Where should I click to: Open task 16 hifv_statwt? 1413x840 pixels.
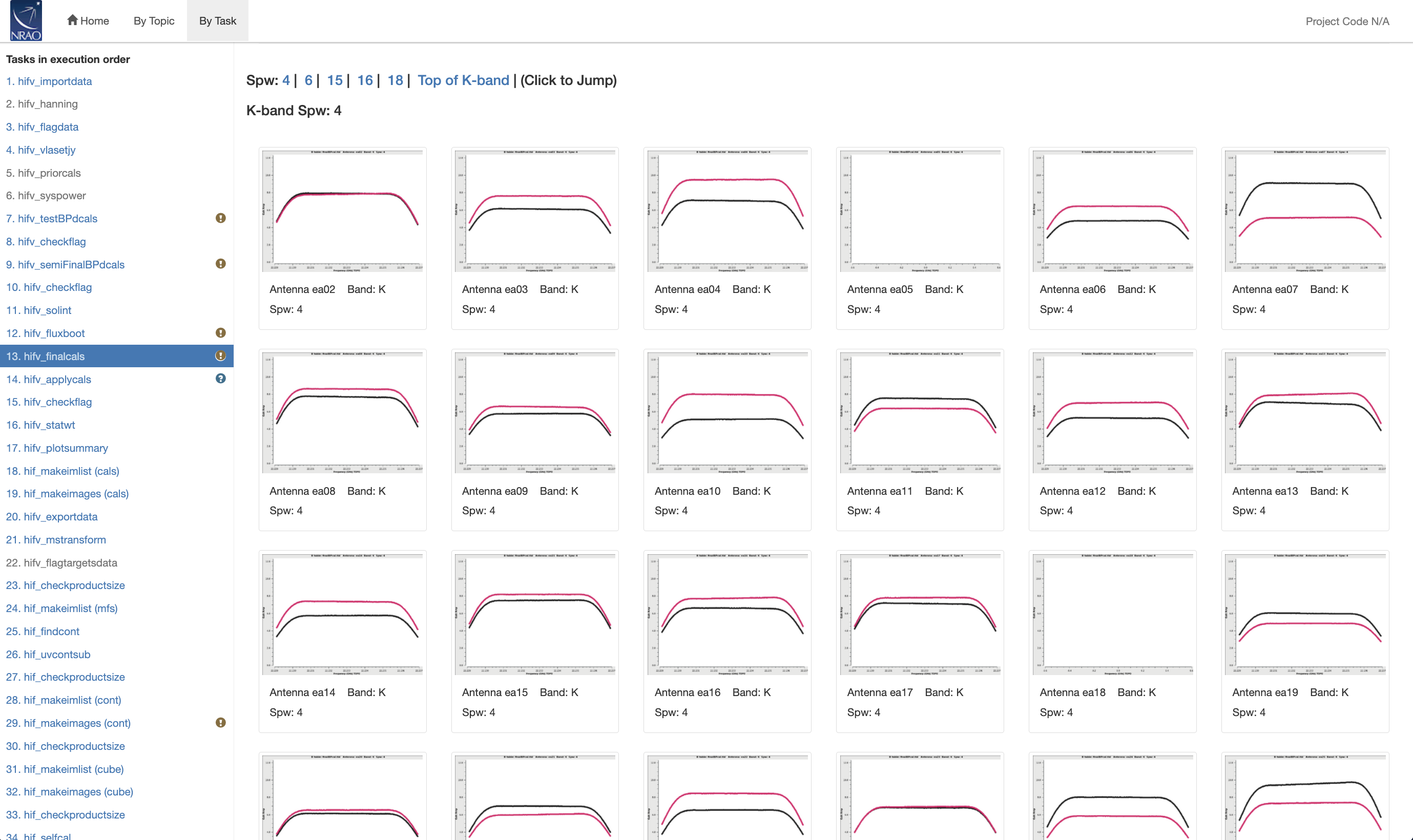(x=40, y=425)
